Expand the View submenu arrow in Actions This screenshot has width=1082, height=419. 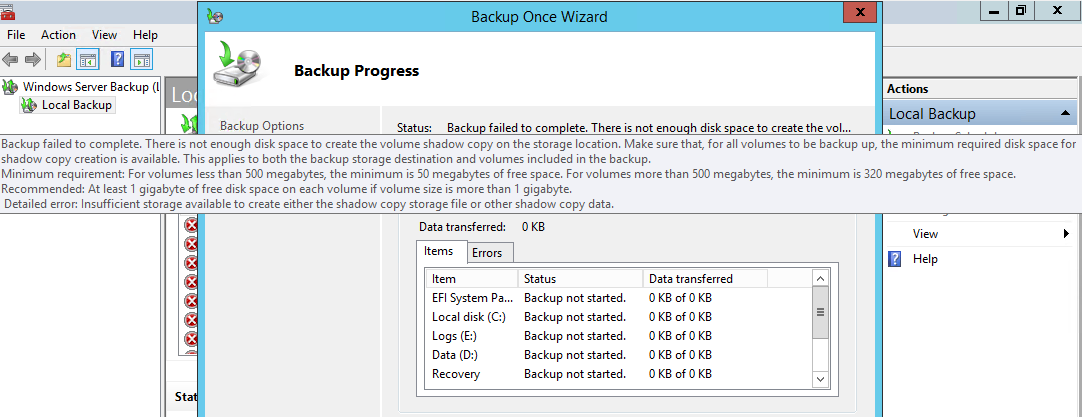(x=1067, y=234)
